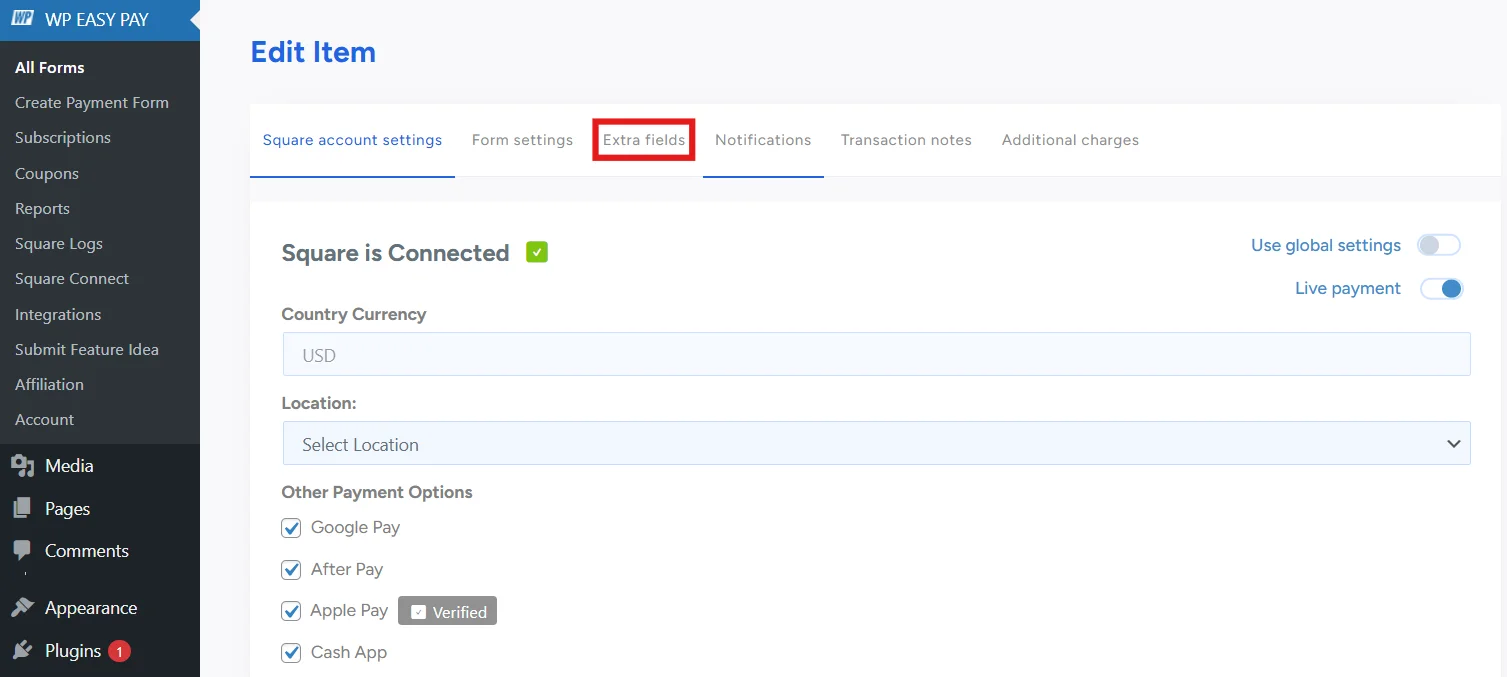This screenshot has width=1507, height=677.
Task: Uncheck the Google Pay checkbox
Action: pyautogui.click(x=291, y=528)
